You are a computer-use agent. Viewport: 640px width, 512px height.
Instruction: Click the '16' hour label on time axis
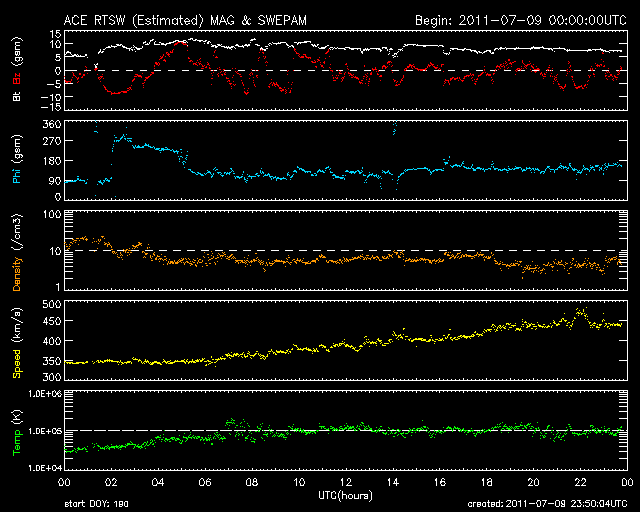point(440,483)
